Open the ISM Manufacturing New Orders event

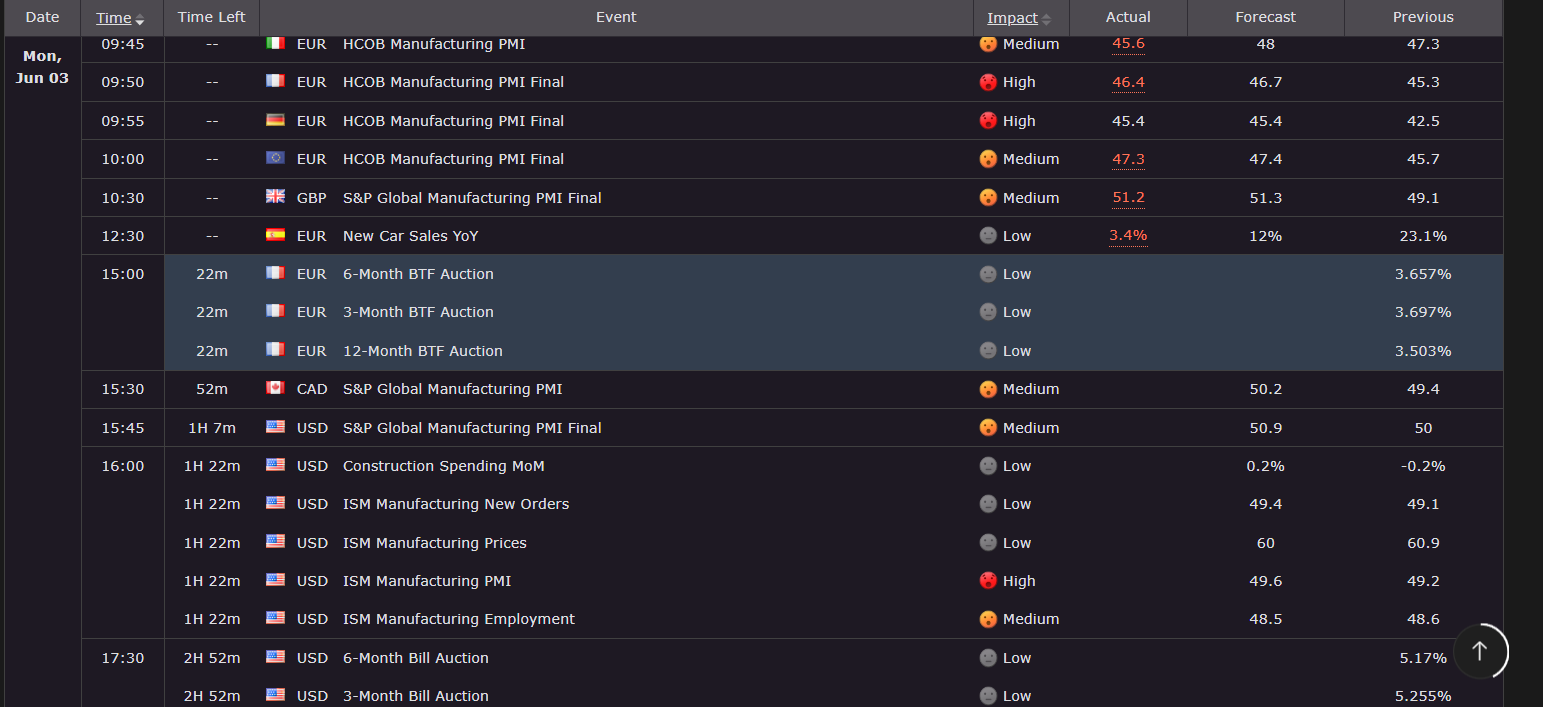tap(456, 504)
